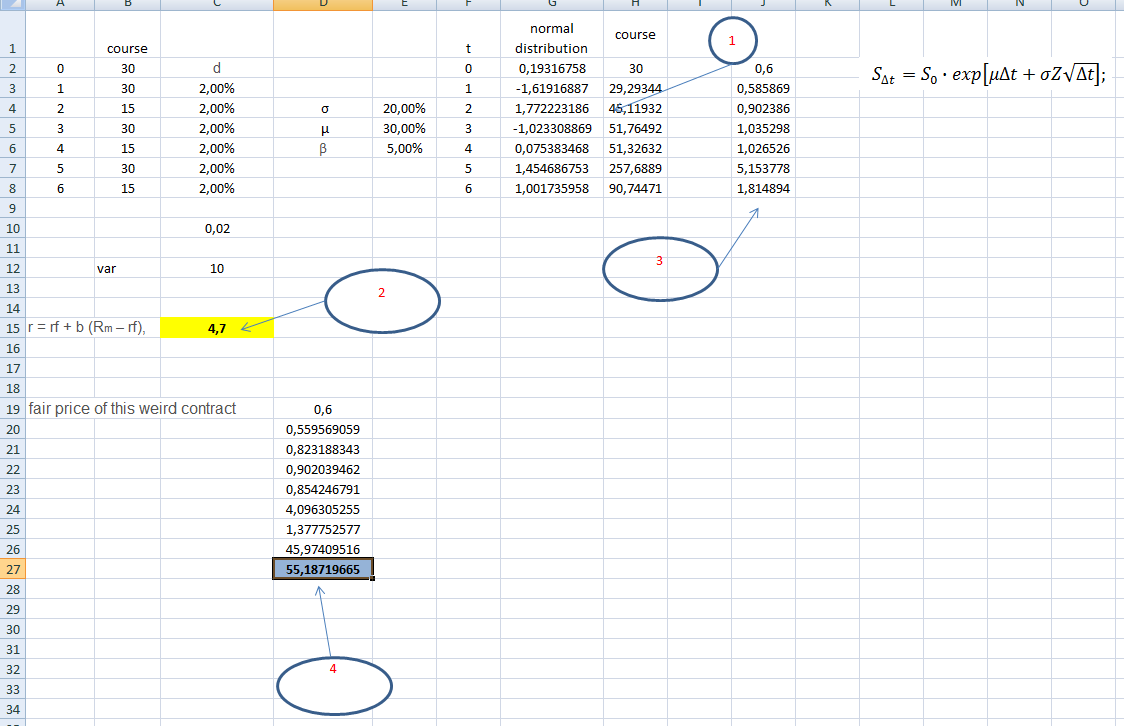Click the cell containing 0,02

point(216,228)
